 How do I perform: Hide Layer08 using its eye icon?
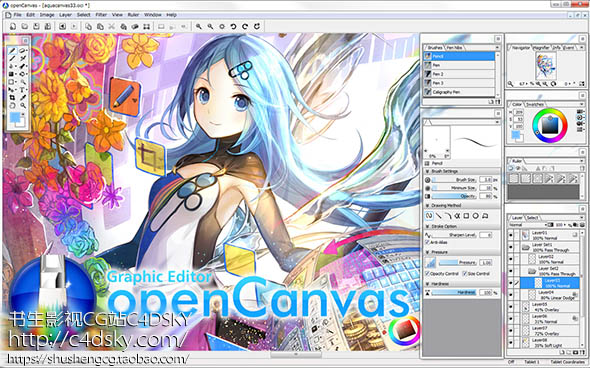click(x=511, y=342)
